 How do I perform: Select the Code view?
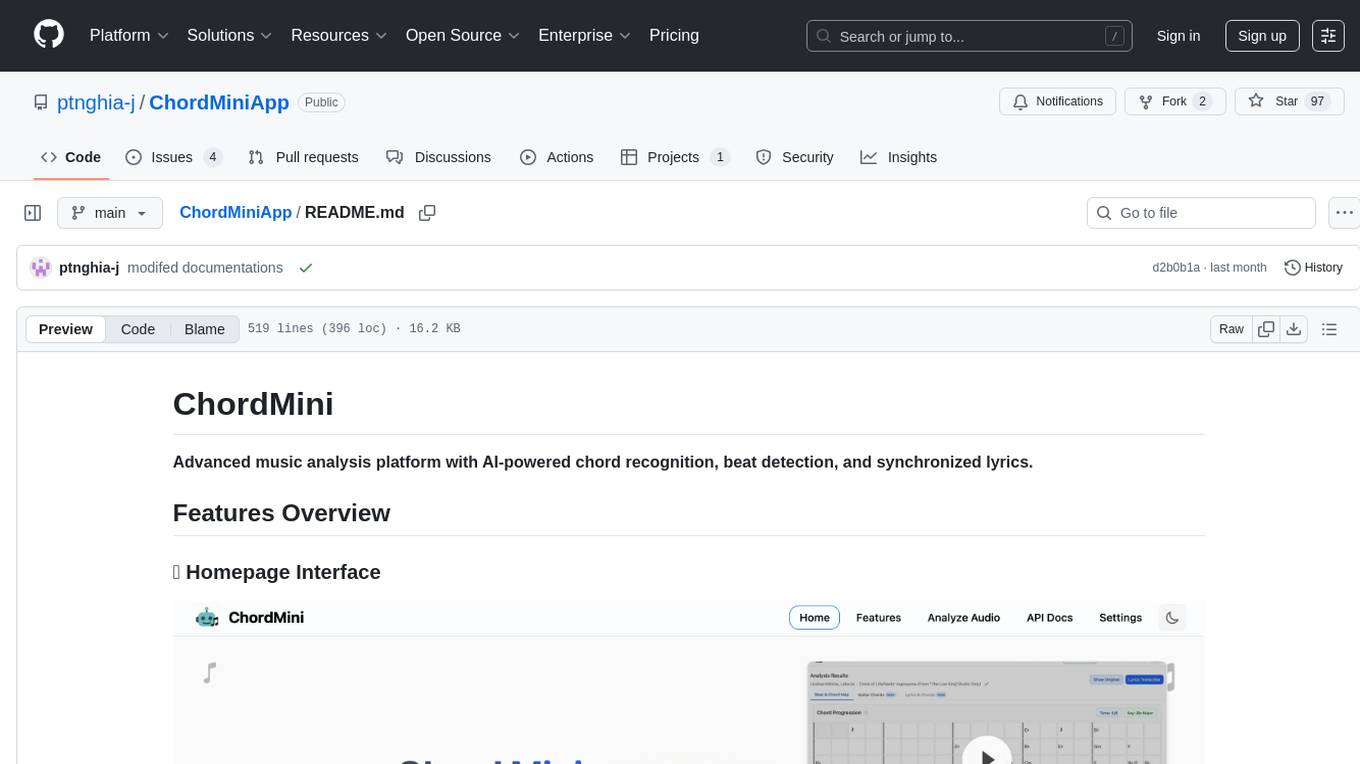138,329
